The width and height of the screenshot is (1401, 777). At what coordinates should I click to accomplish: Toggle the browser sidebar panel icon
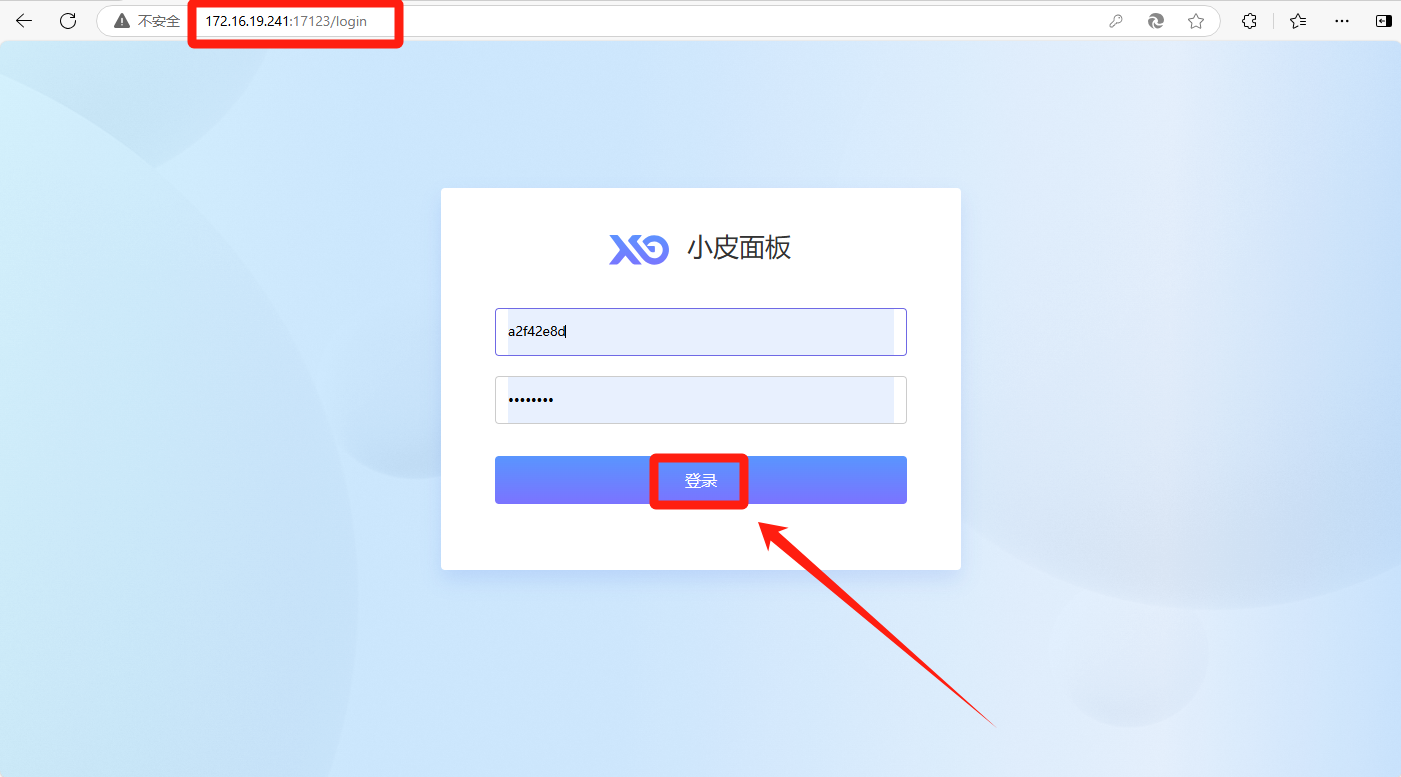(1383, 21)
